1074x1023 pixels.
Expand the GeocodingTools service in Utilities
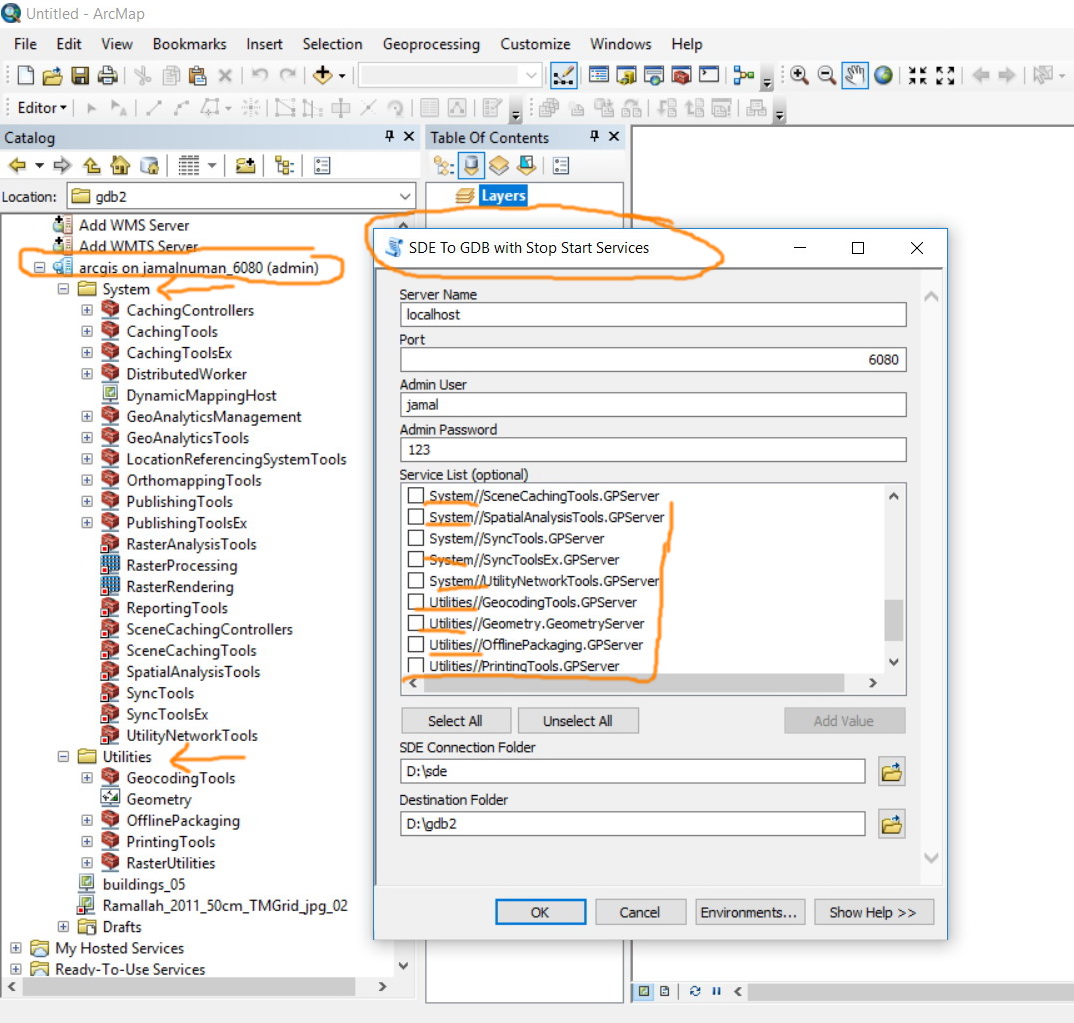87,778
